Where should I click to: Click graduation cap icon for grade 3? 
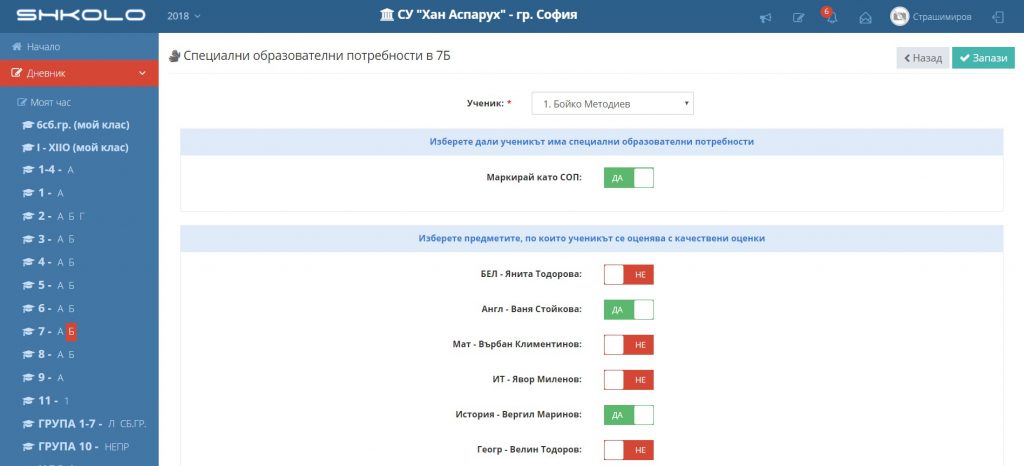(27, 240)
